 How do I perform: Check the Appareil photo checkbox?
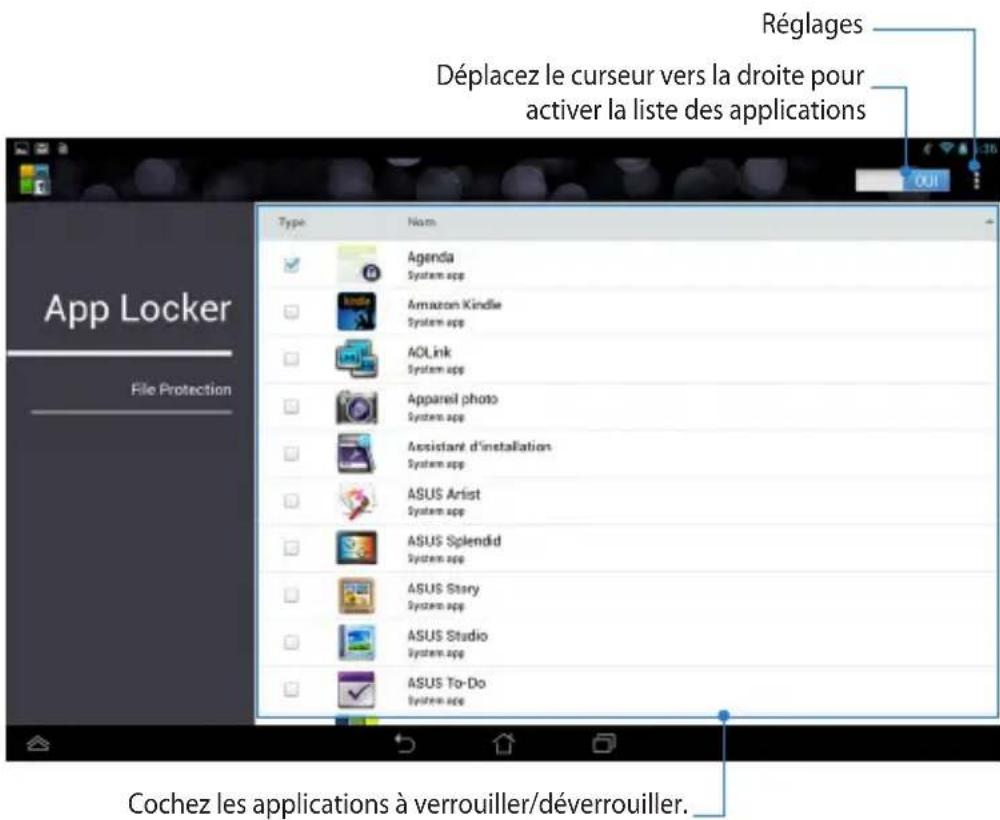pos(291,406)
